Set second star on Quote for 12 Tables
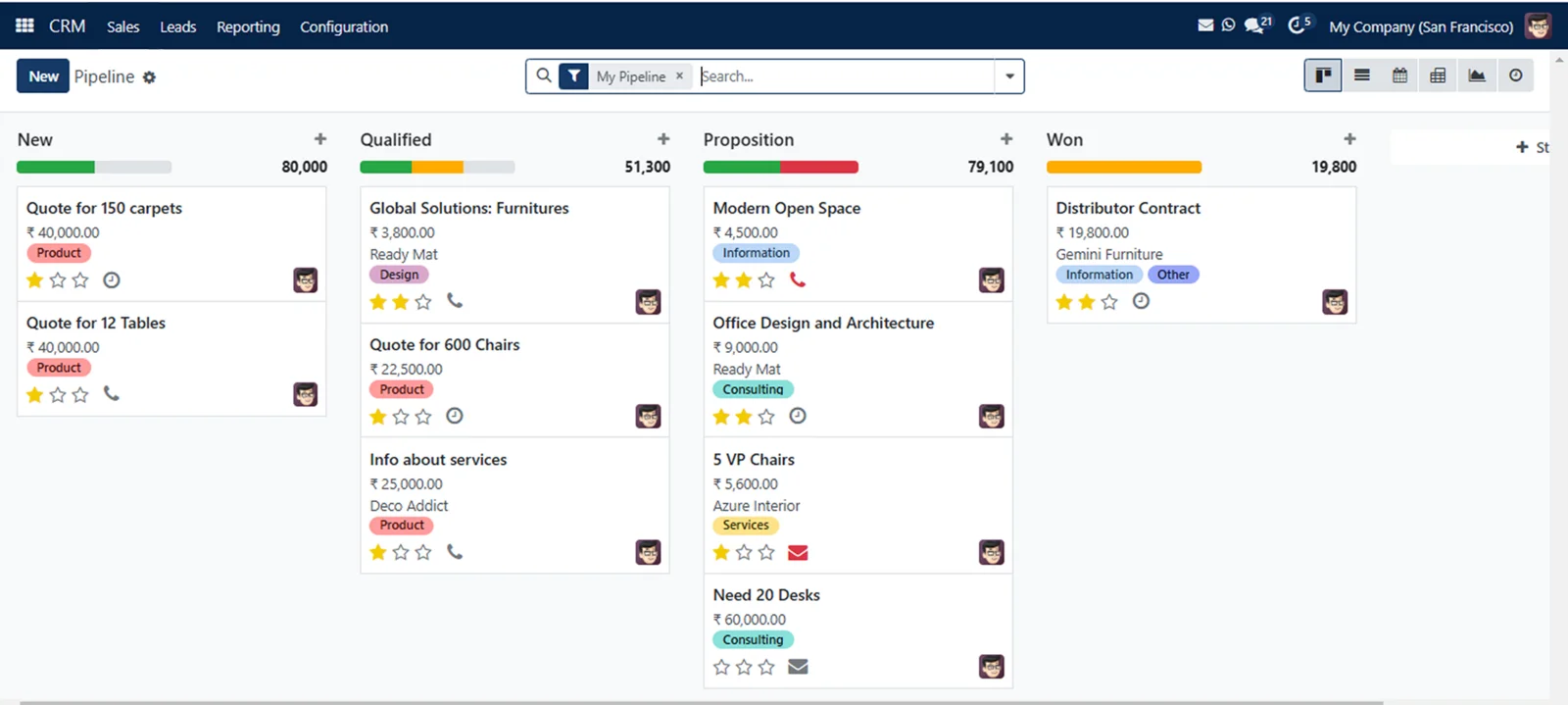 pyautogui.click(x=58, y=394)
